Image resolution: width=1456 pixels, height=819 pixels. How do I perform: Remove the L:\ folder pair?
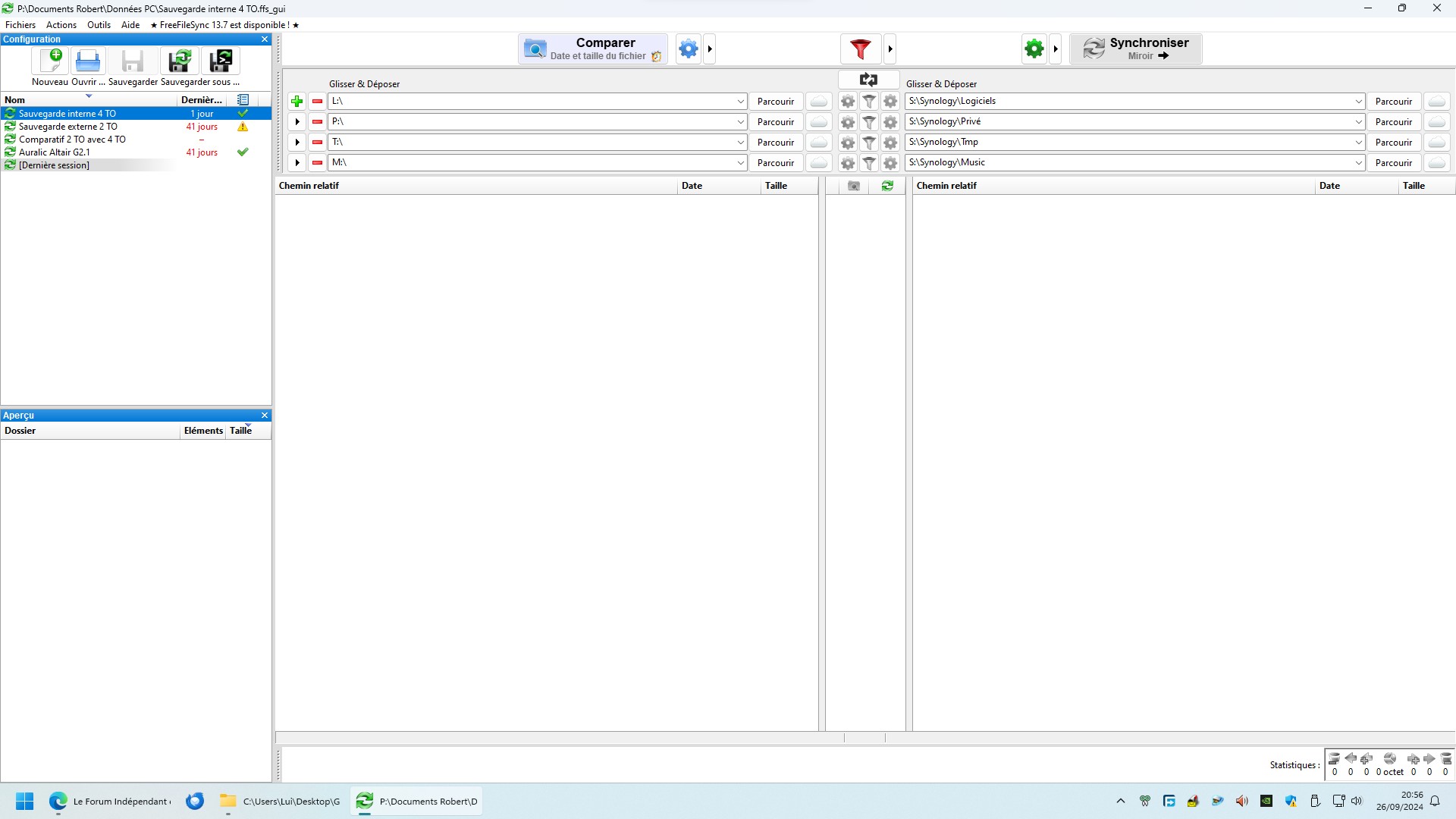pos(317,102)
